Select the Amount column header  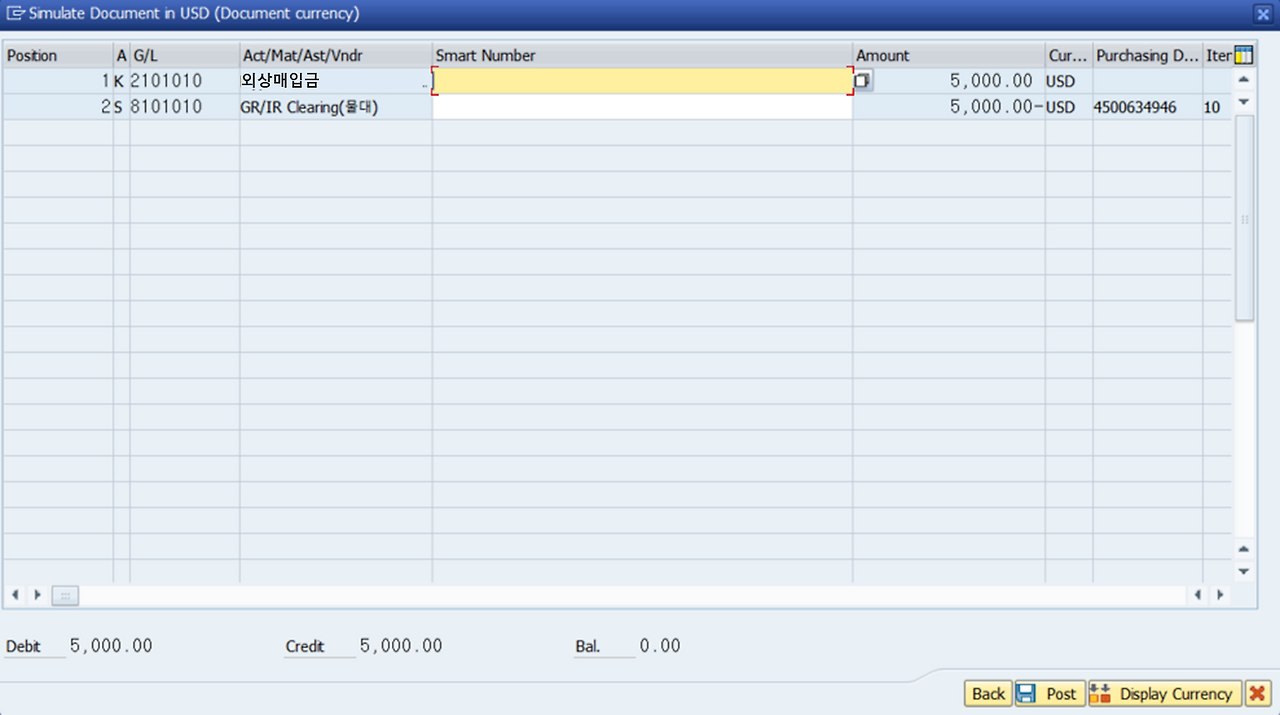[x=949, y=56]
